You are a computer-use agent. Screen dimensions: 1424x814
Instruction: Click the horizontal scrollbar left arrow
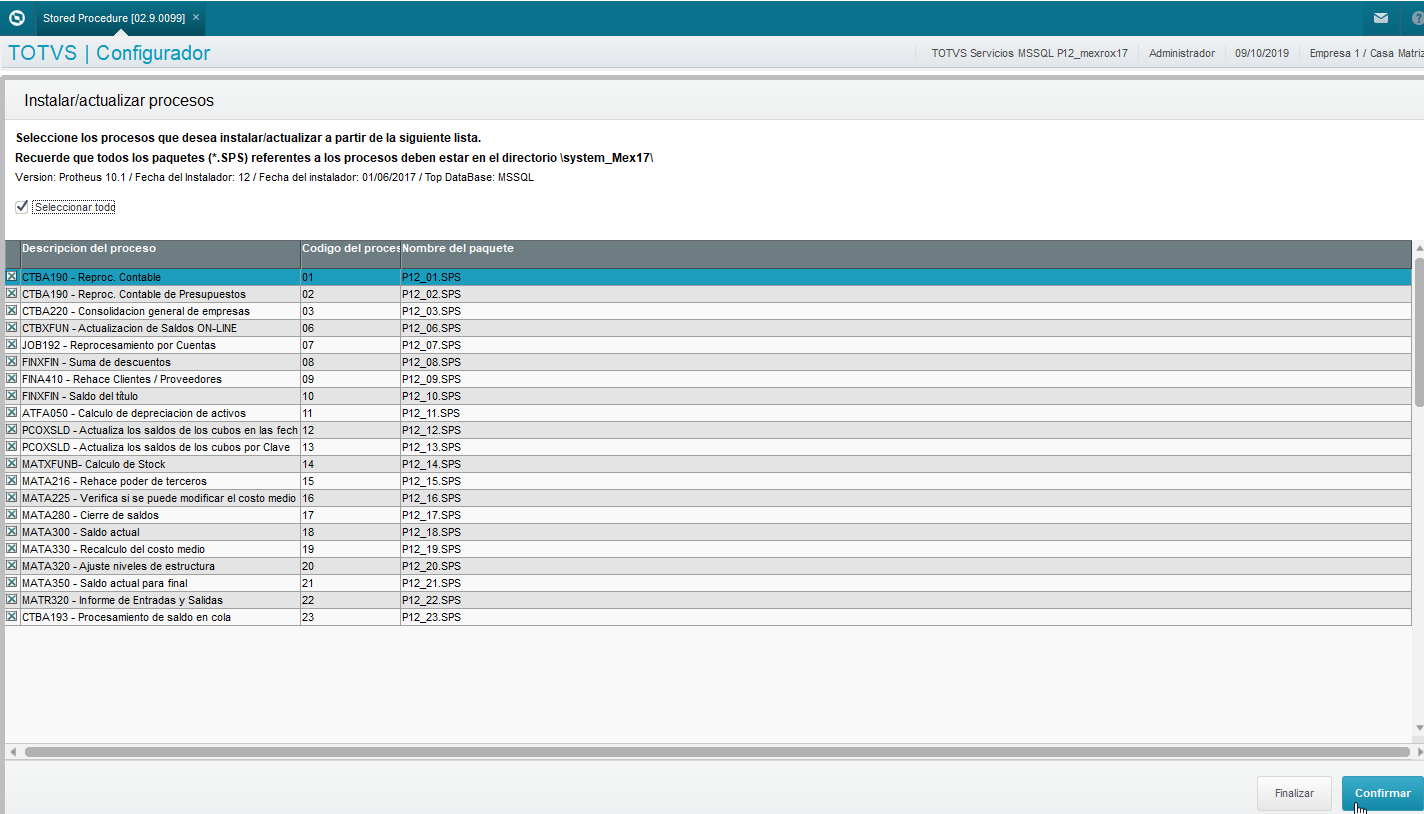[13, 751]
